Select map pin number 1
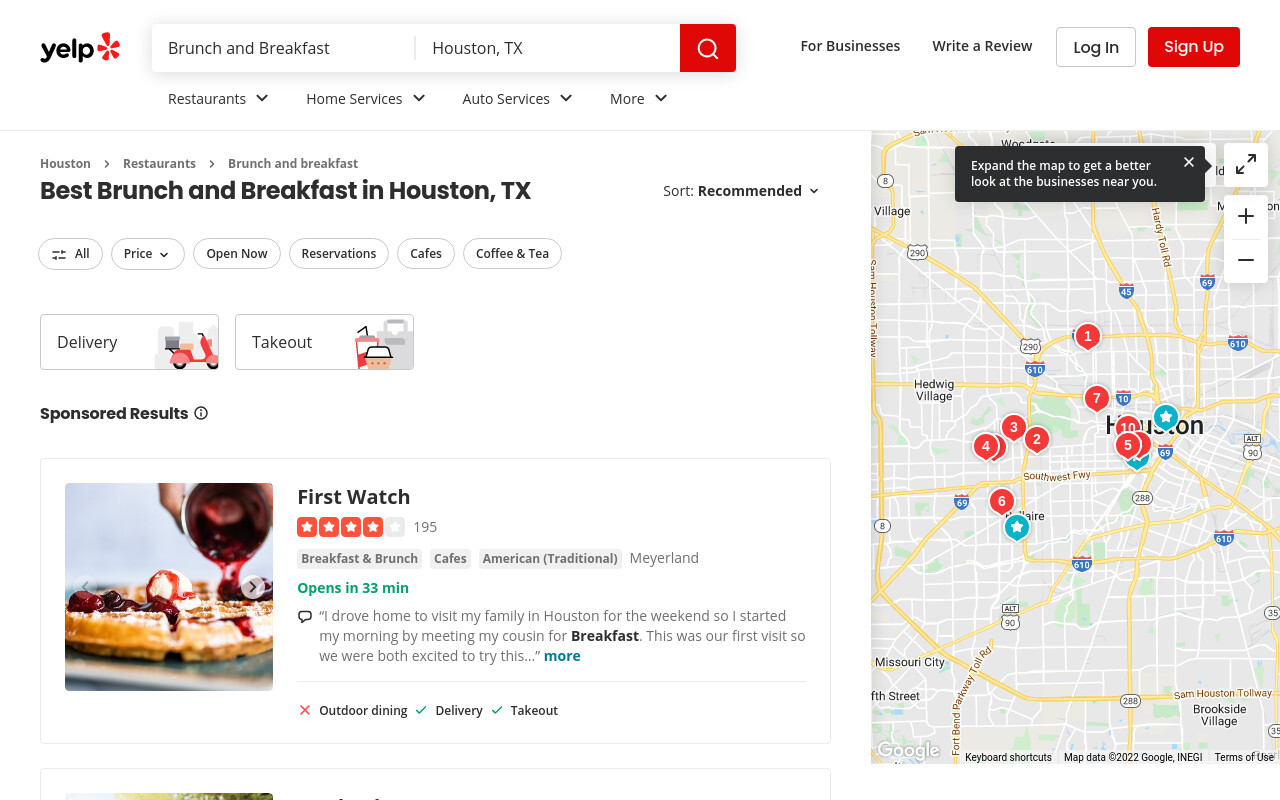Viewport: 1280px width, 800px height. tap(1088, 336)
